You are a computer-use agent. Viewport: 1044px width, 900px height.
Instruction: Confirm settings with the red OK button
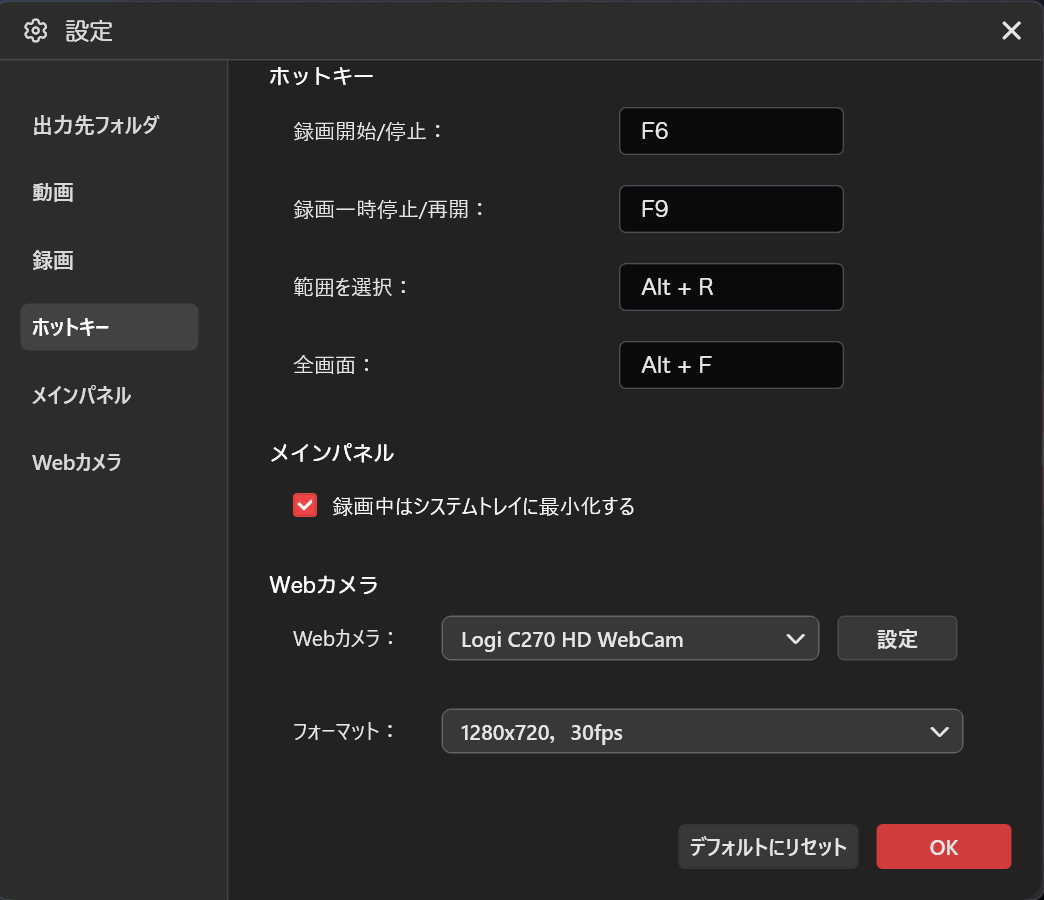943,847
